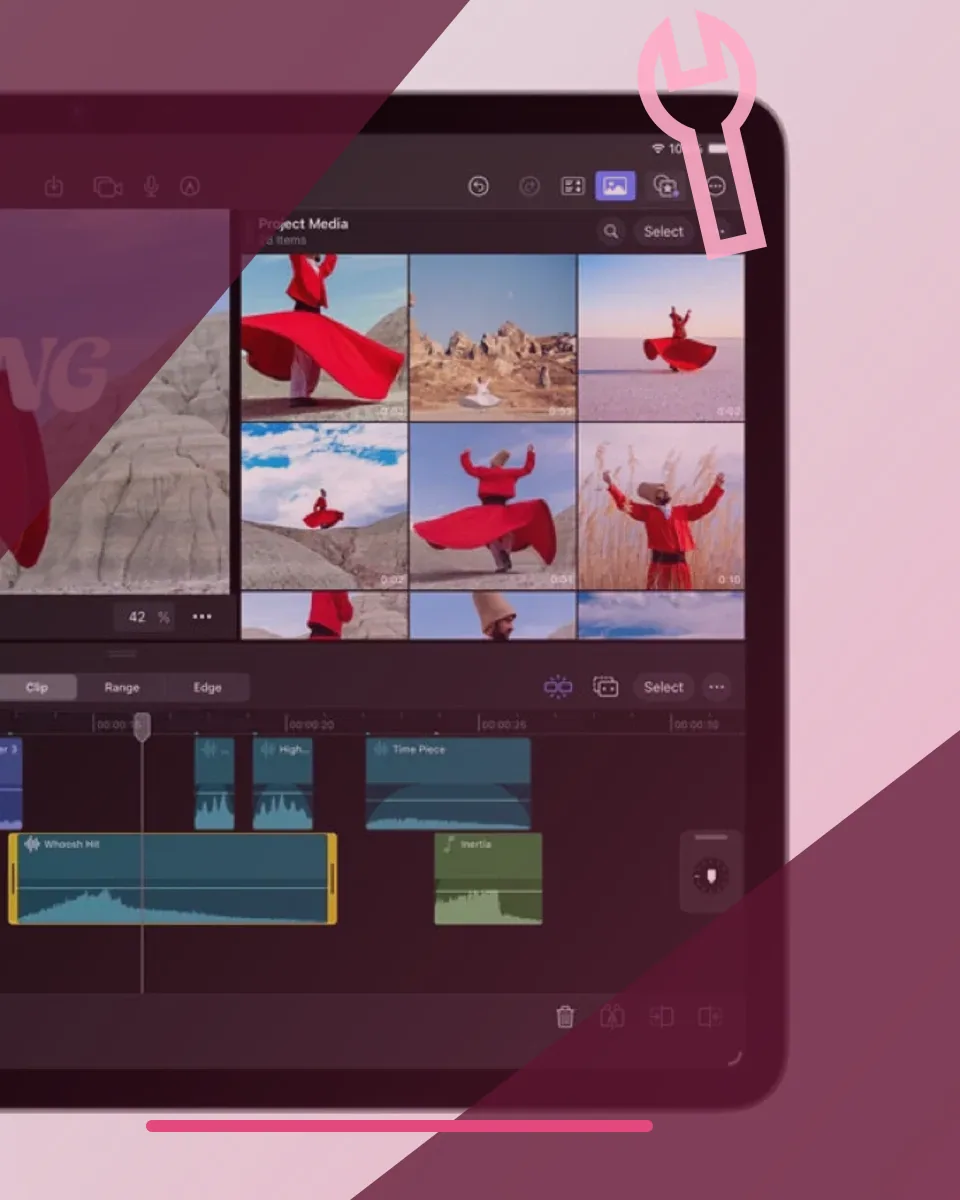Trim clip start to playhead icon
The width and height of the screenshot is (960, 1200).
click(x=661, y=1017)
